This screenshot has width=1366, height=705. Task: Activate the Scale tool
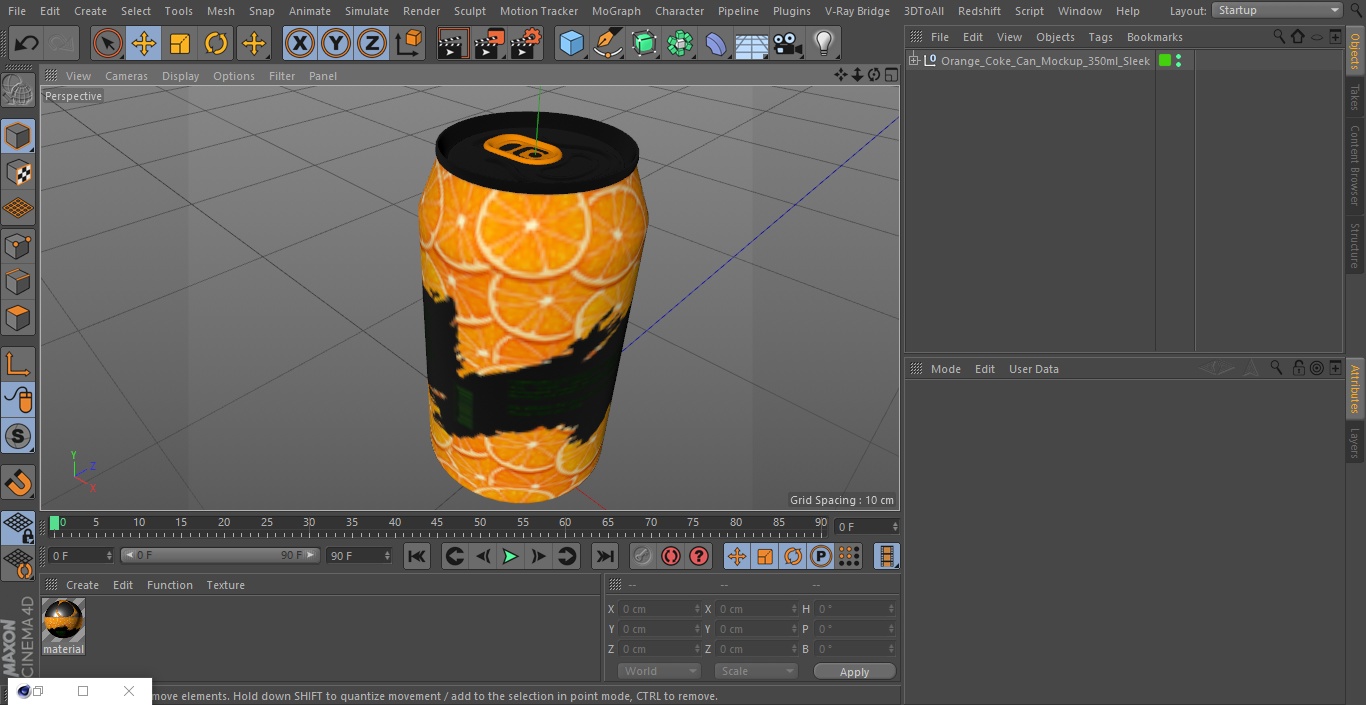click(180, 43)
